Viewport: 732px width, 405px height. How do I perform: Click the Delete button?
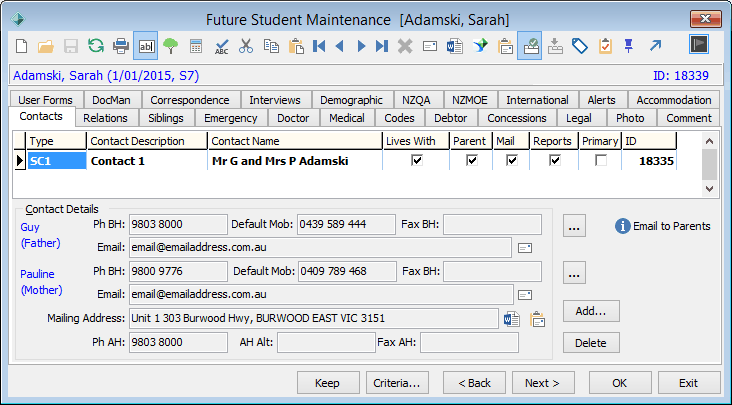[x=591, y=343]
